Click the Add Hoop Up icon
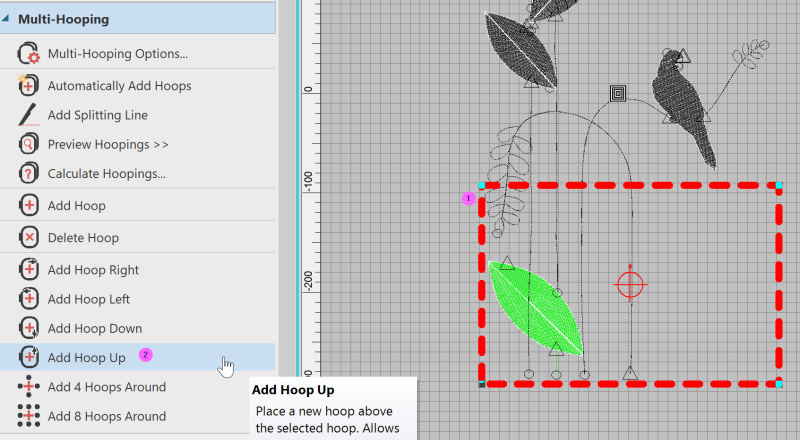The height and width of the screenshot is (440, 800). 29,357
